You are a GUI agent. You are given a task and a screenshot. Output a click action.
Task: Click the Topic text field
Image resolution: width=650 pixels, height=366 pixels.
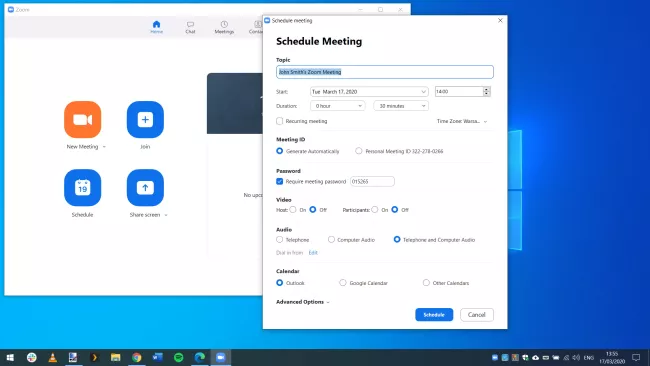pos(385,72)
